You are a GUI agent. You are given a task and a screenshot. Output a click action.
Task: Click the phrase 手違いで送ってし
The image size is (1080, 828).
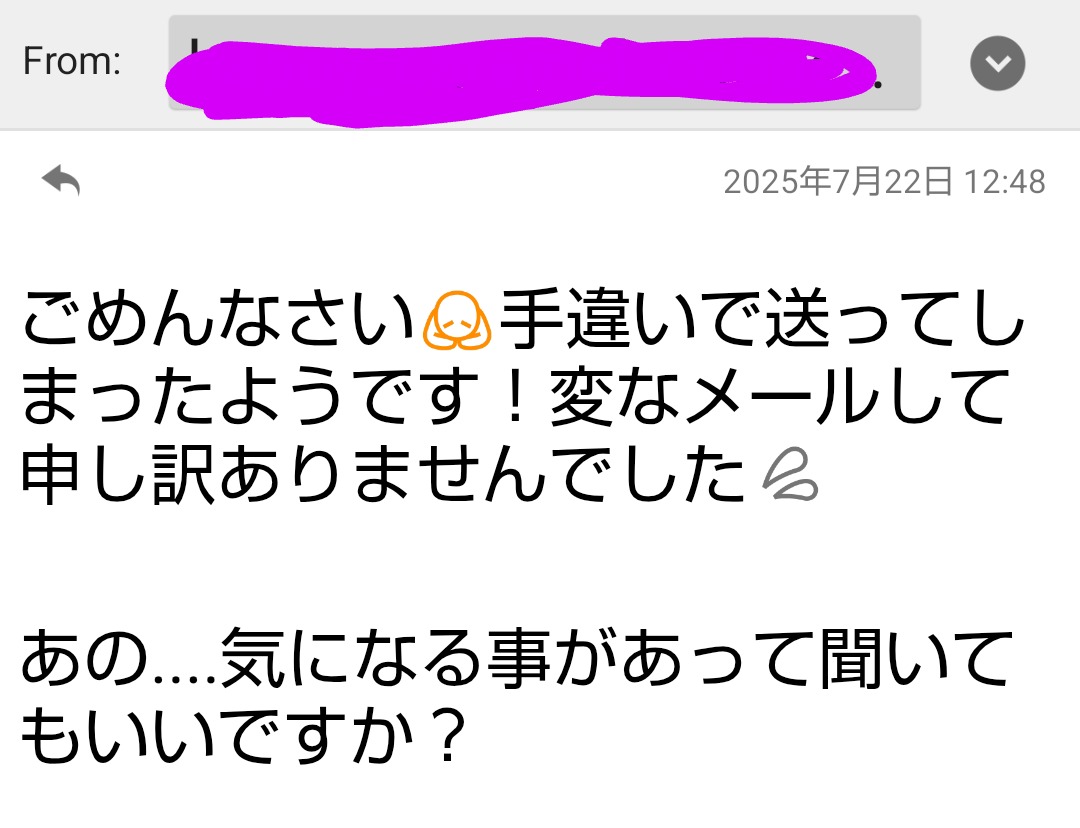[762, 318]
